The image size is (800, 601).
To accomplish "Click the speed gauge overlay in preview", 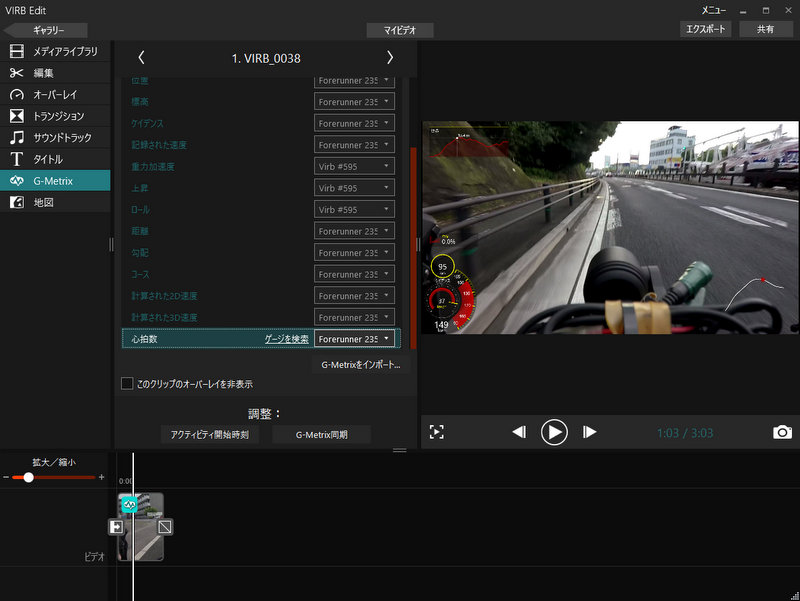I will click(442, 300).
